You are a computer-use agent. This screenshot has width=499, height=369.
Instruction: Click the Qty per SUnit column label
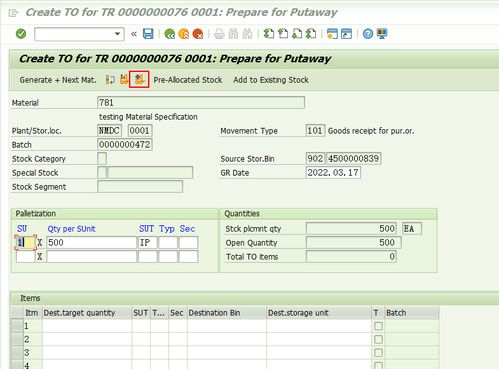click(71, 229)
